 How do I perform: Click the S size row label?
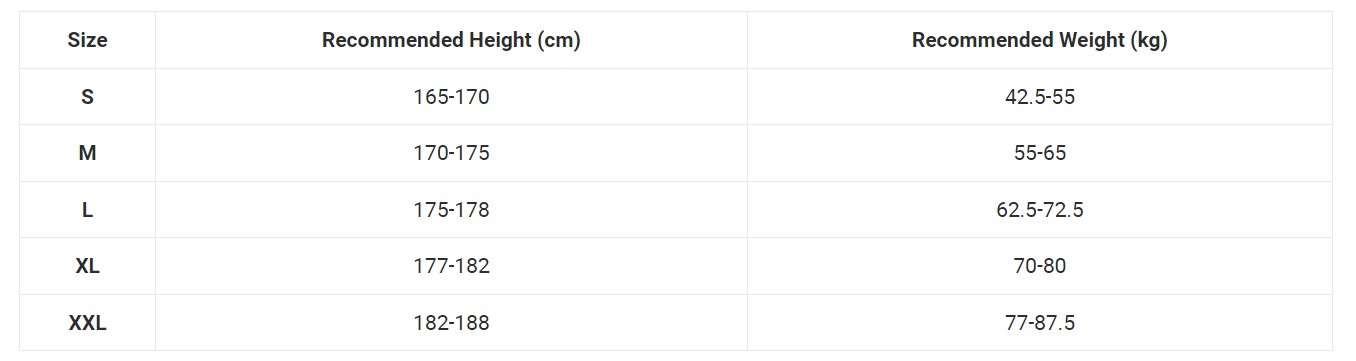[87, 97]
